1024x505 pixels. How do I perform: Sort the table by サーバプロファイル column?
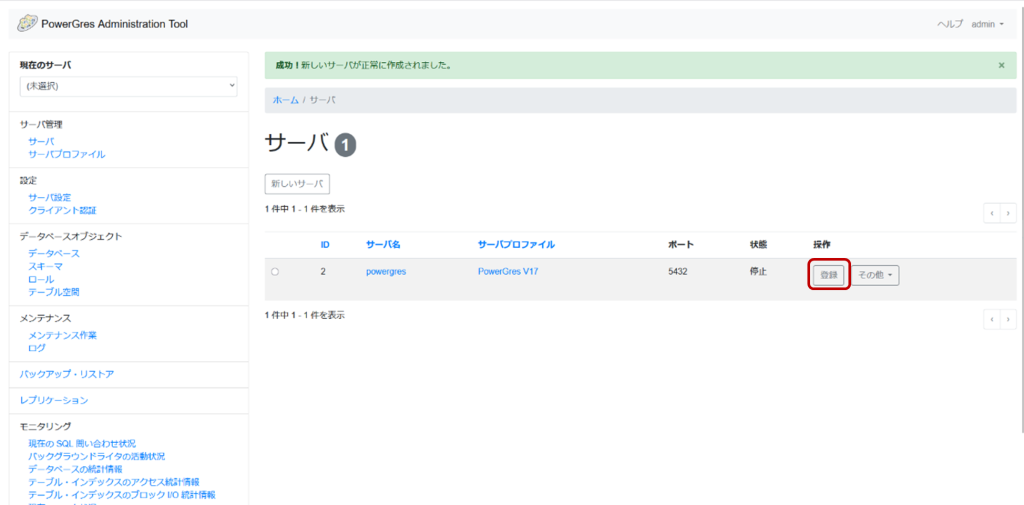click(516, 245)
